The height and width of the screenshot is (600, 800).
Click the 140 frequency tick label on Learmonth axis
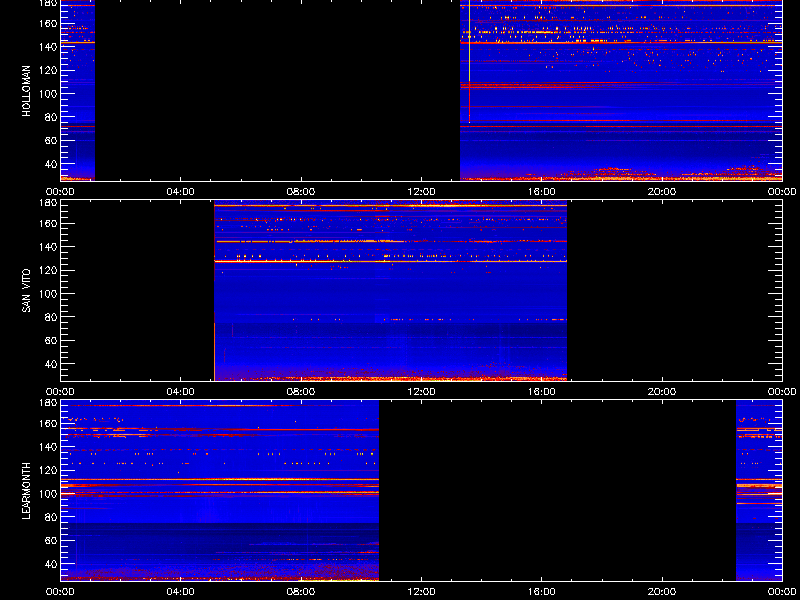pos(49,447)
